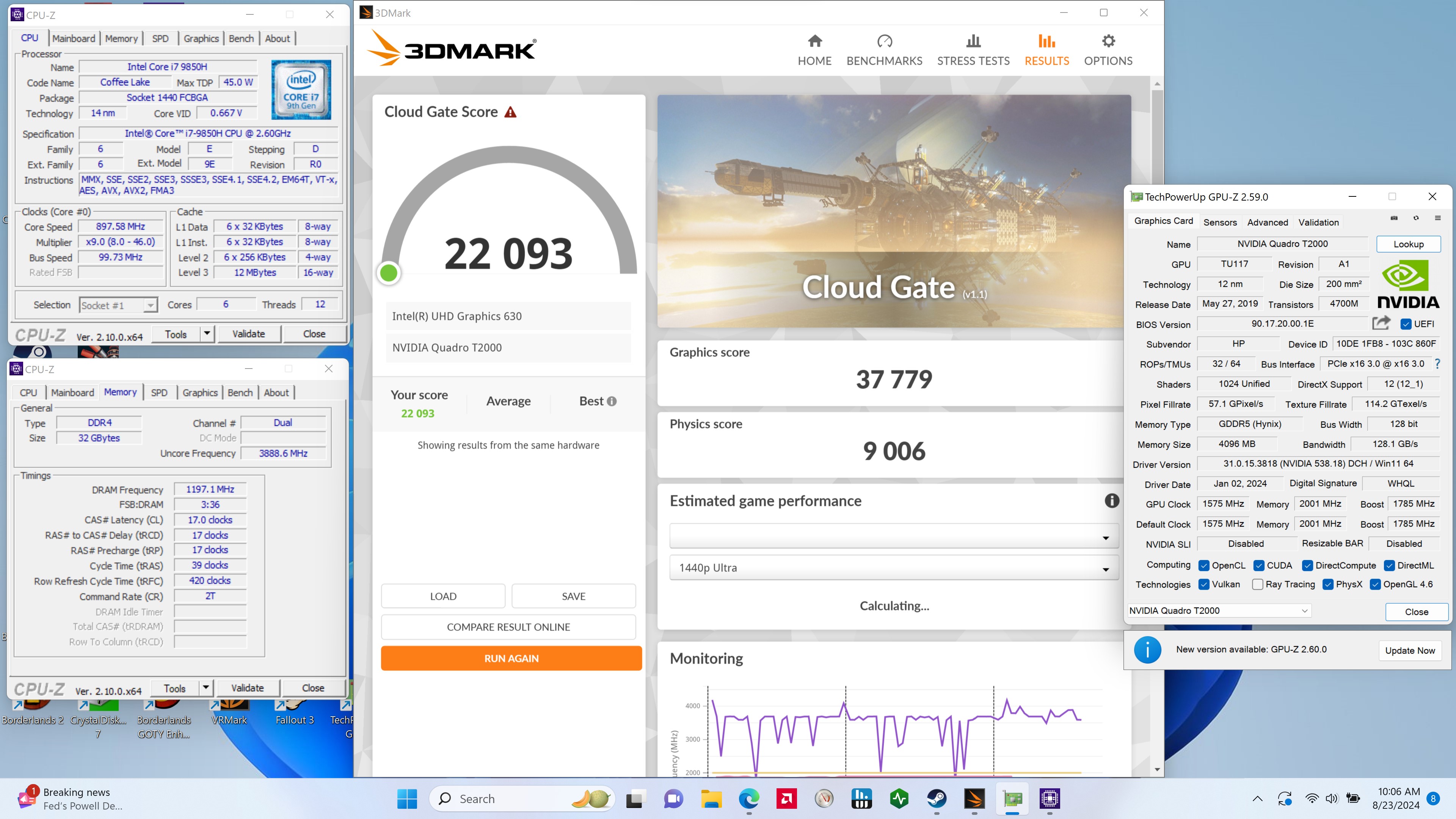
Task: Click the green marker on score gauge
Action: [x=389, y=273]
